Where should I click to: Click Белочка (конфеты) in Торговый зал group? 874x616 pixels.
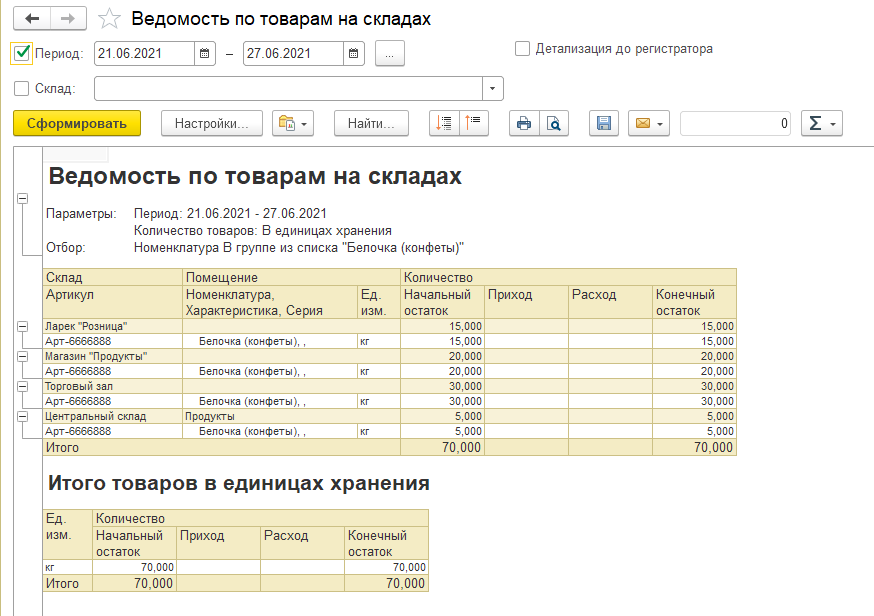tap(270, 401)
